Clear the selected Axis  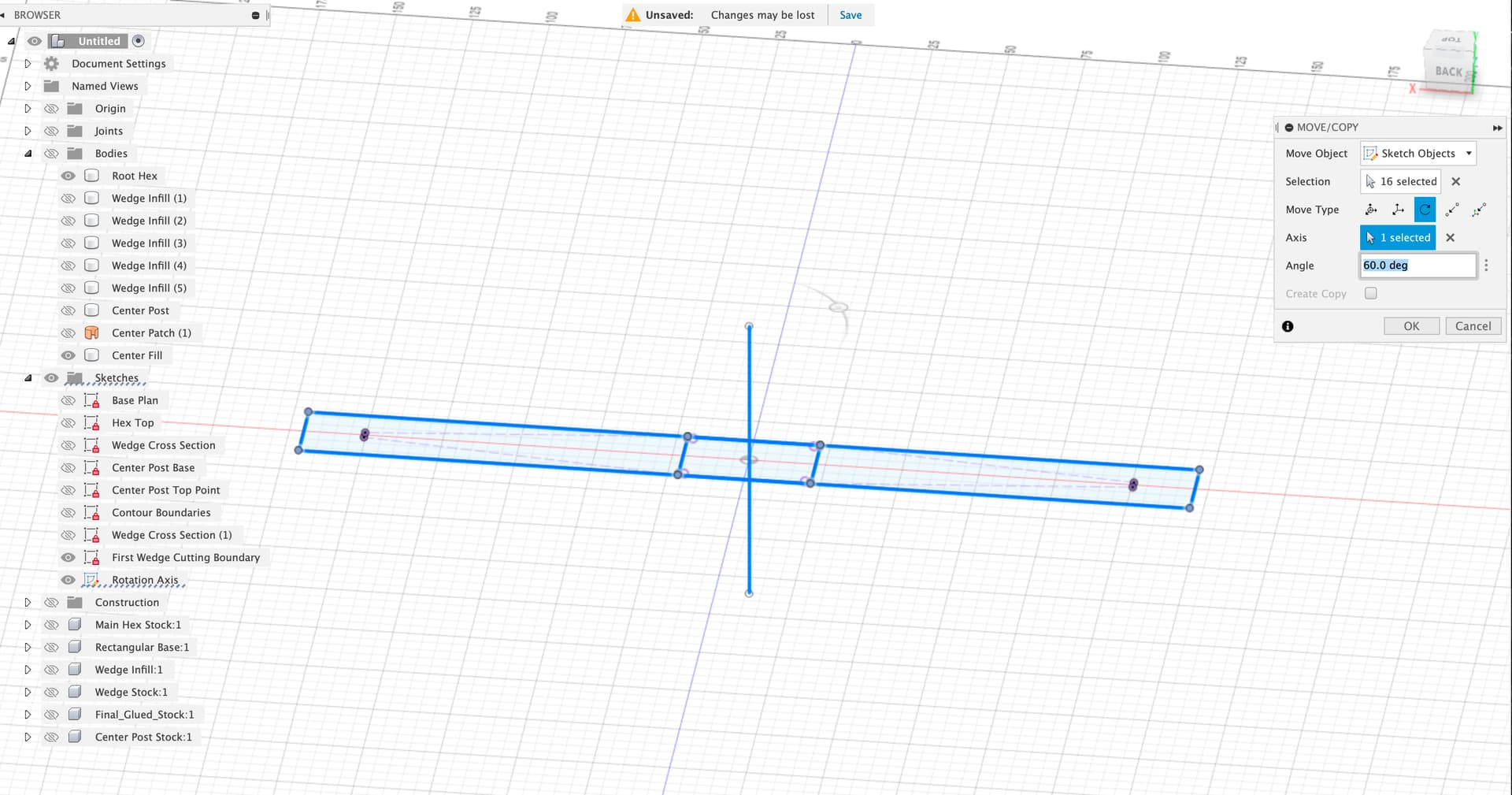point(1451,237)
